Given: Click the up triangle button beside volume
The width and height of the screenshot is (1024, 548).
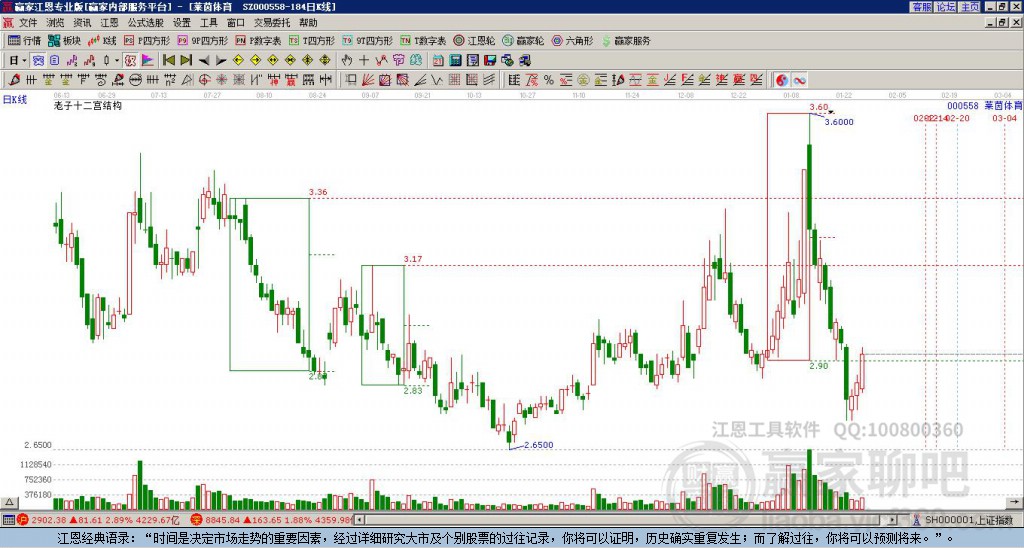Looking at the screenshot, I should click(8, 503).
